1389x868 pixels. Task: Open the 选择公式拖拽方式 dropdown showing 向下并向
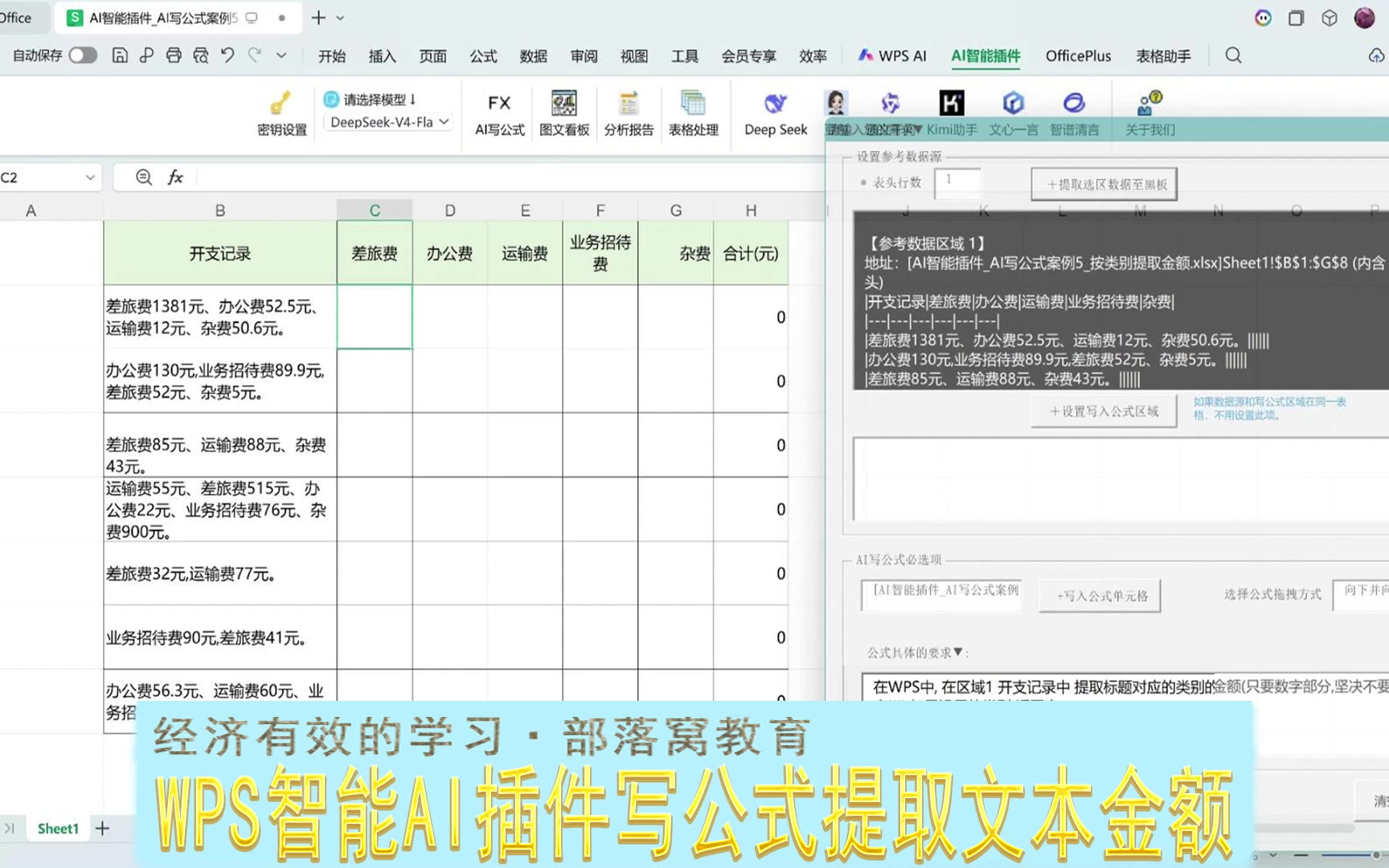1361,595
